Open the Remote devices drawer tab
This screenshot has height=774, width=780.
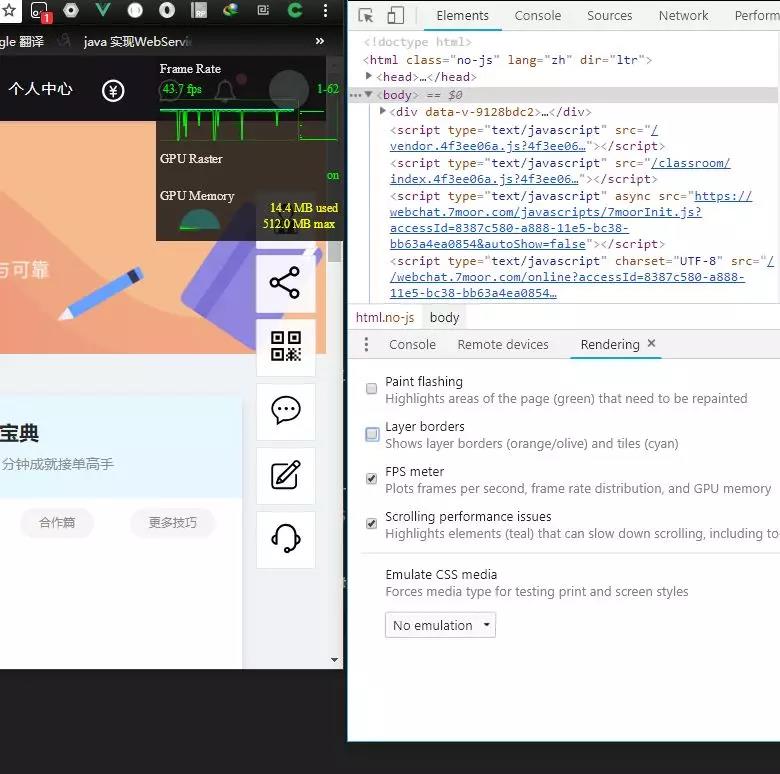503,344
